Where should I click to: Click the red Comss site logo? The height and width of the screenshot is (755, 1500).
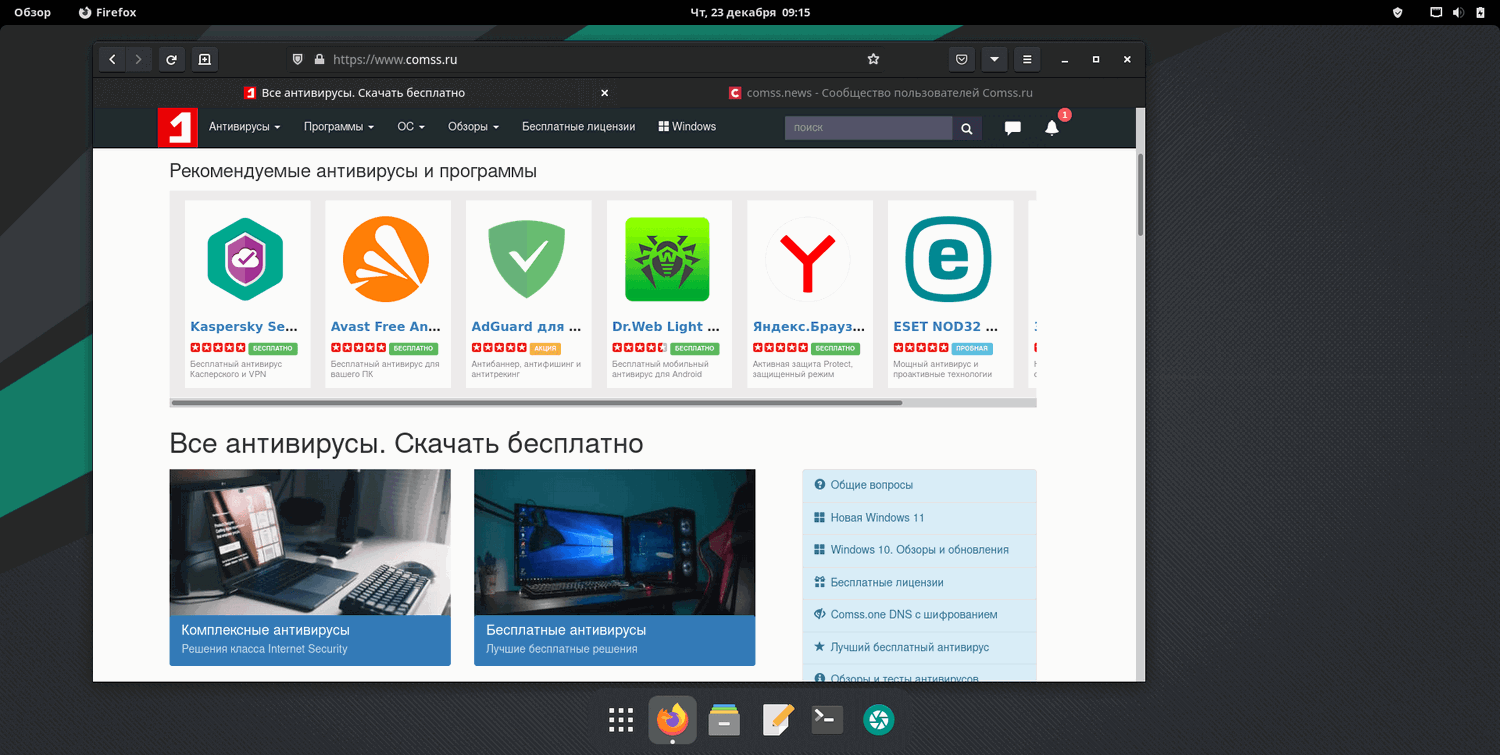[177, 127]
